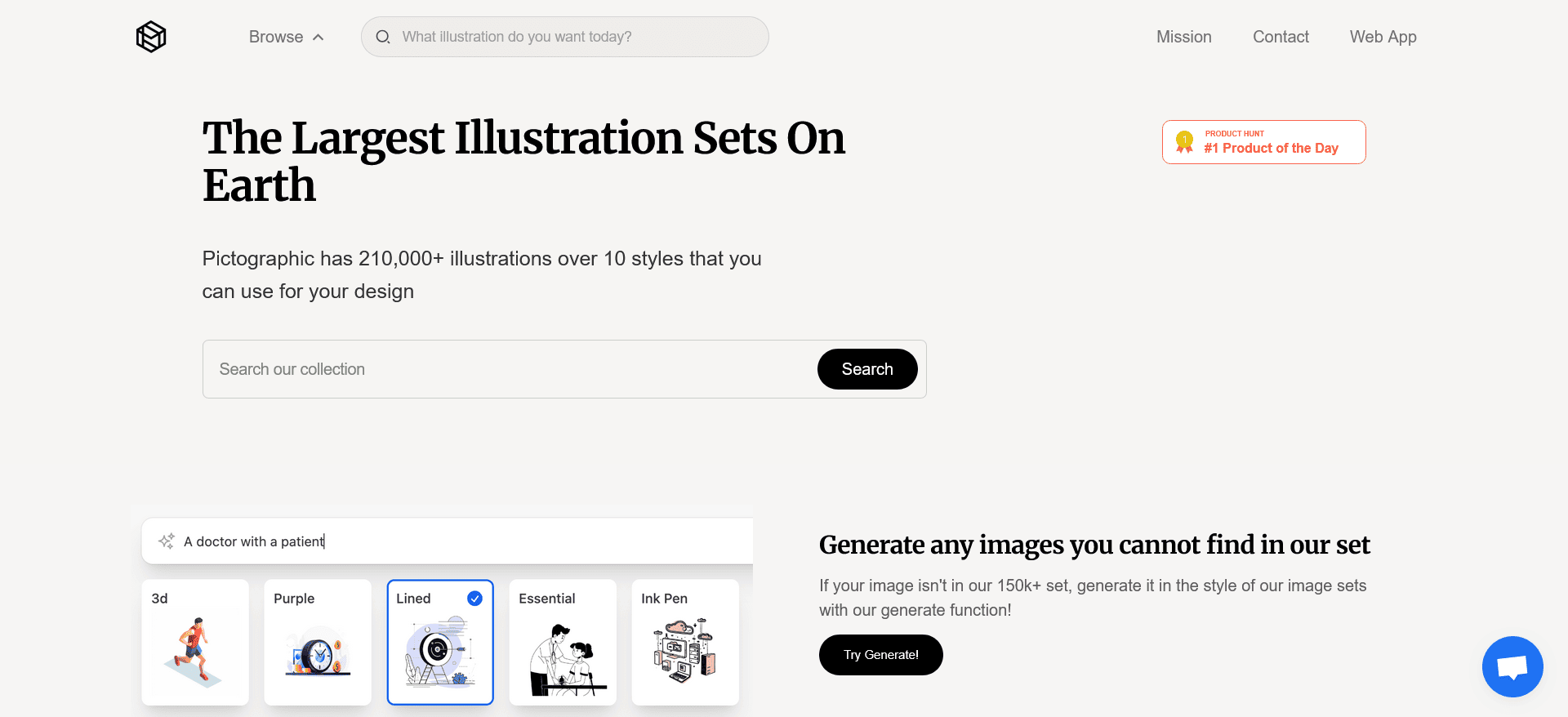Select the Ink Pen devices illustration
This screenshot has width=1568, height=717.
coord(685,651)
